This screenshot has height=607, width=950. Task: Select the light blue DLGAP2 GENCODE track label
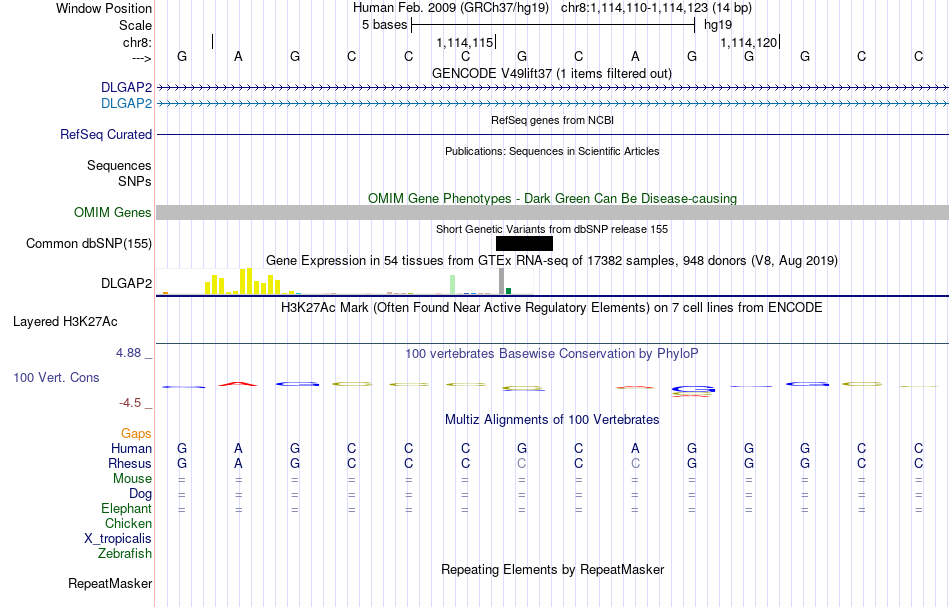point(127,104)
